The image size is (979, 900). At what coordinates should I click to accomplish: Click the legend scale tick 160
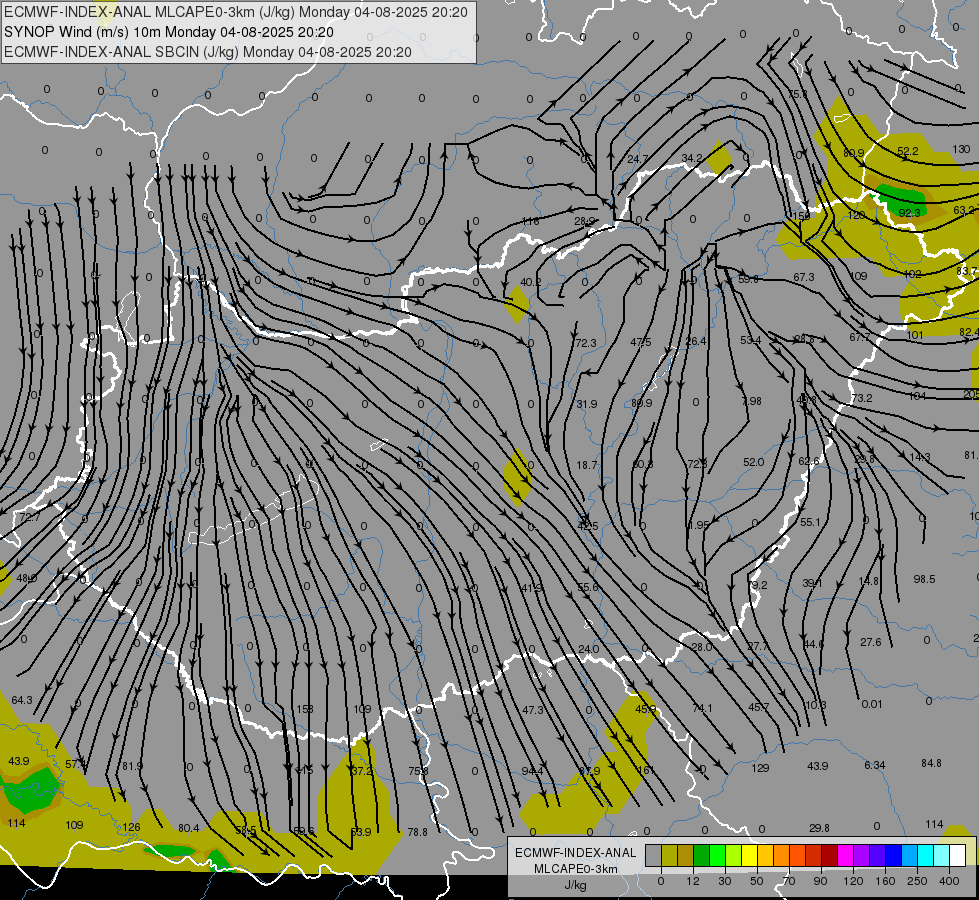885,881
